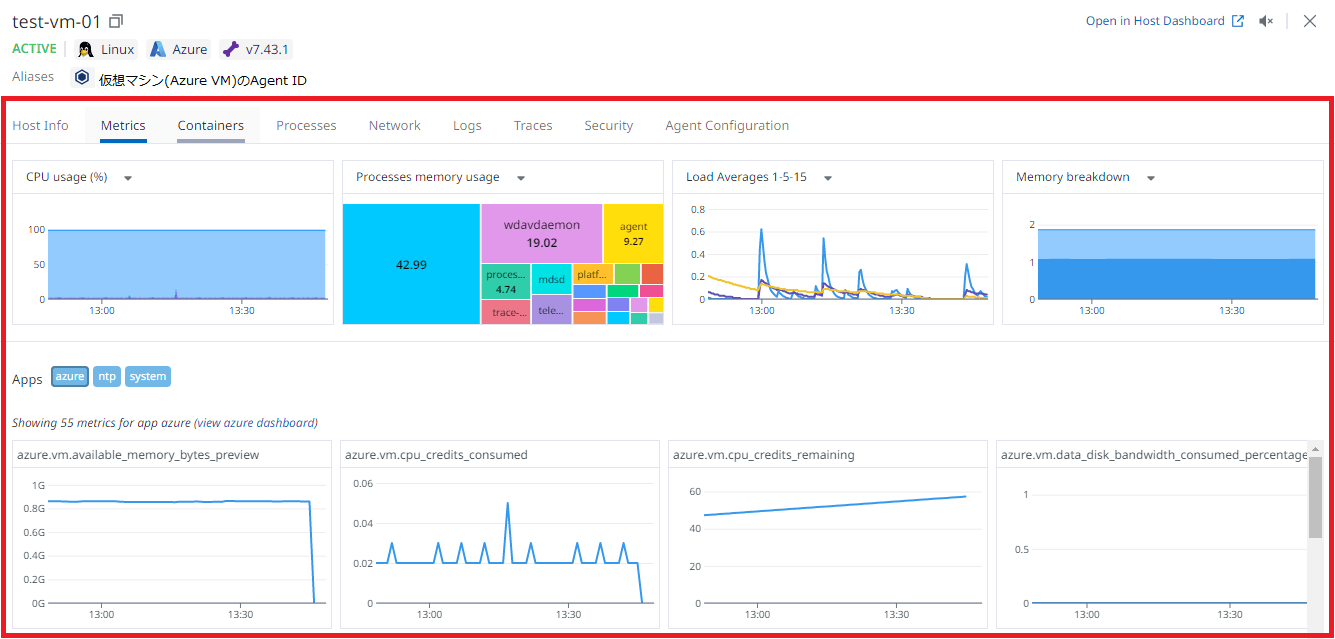Open the view azure dashboard link
Image resolution: width=1335 pixels, height=639 pixels.
point(256,423)
